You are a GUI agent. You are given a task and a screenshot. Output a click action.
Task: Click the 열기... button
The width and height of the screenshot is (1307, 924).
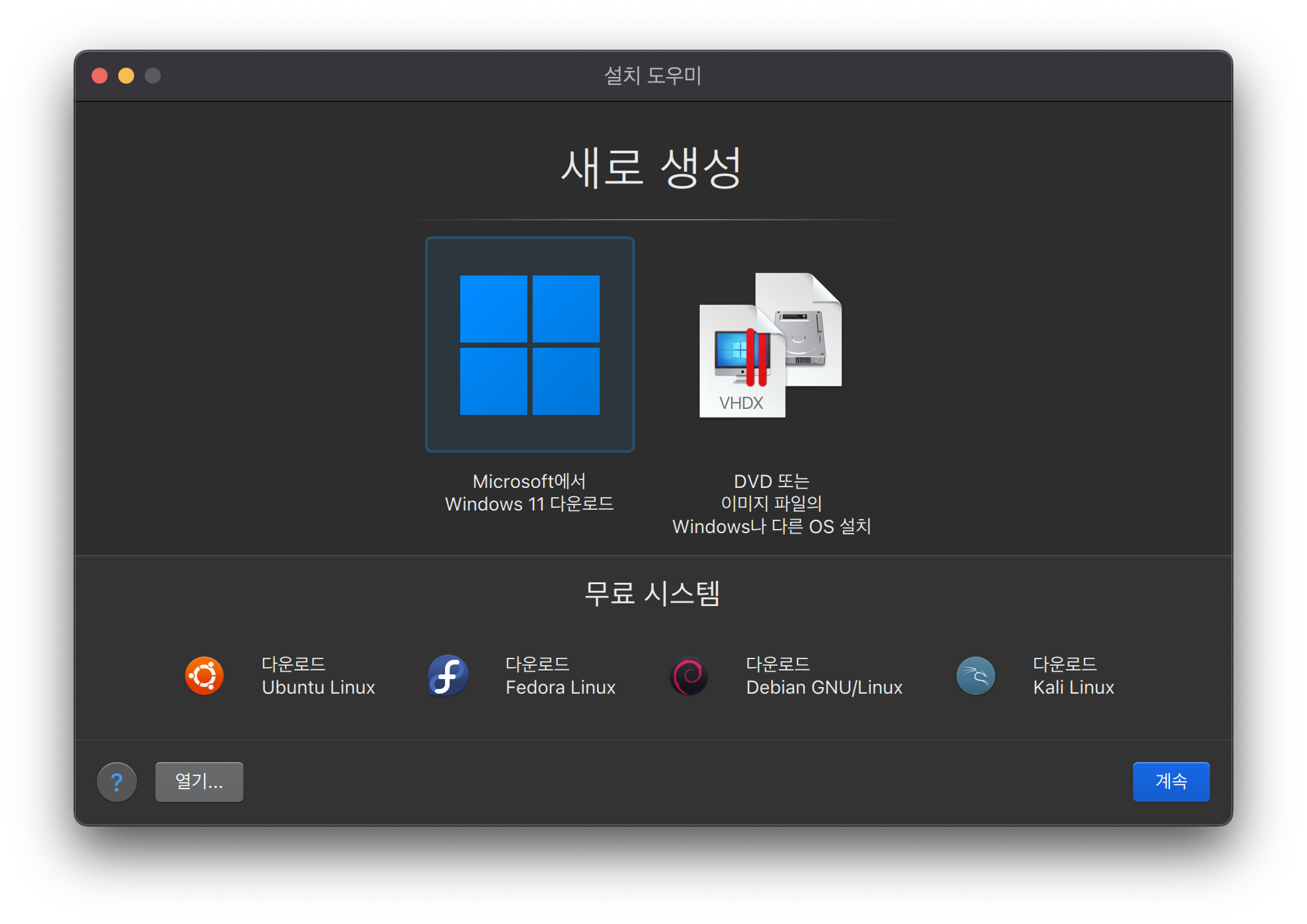pos(199,782)
